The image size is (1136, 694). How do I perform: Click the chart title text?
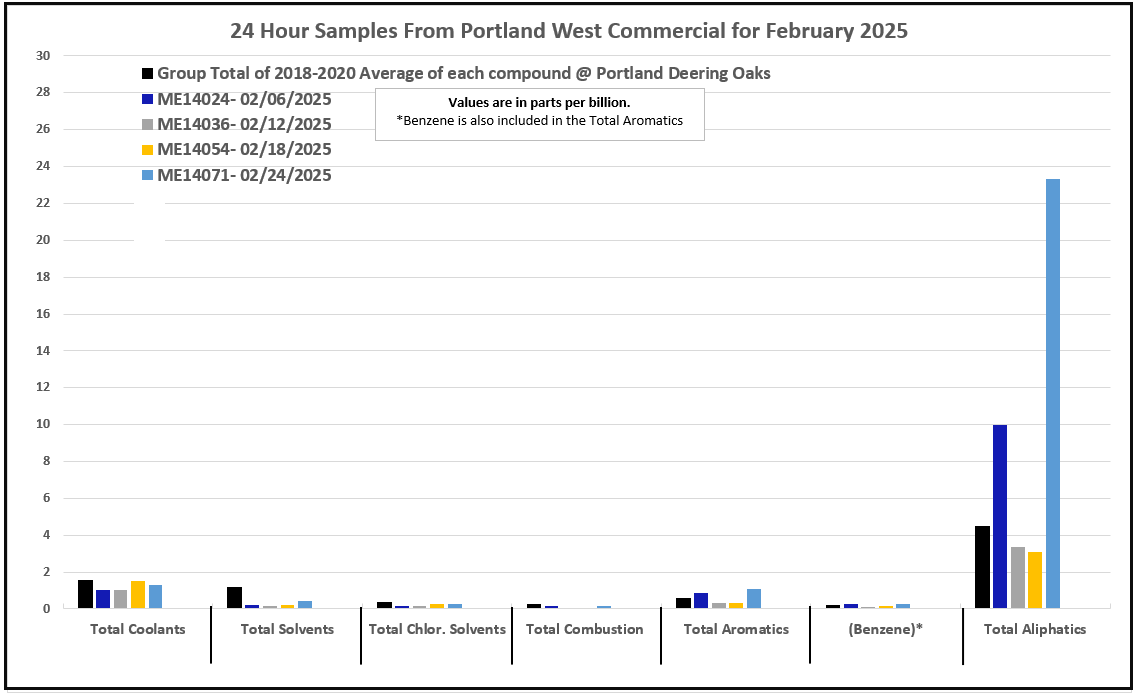pos(568,30)
